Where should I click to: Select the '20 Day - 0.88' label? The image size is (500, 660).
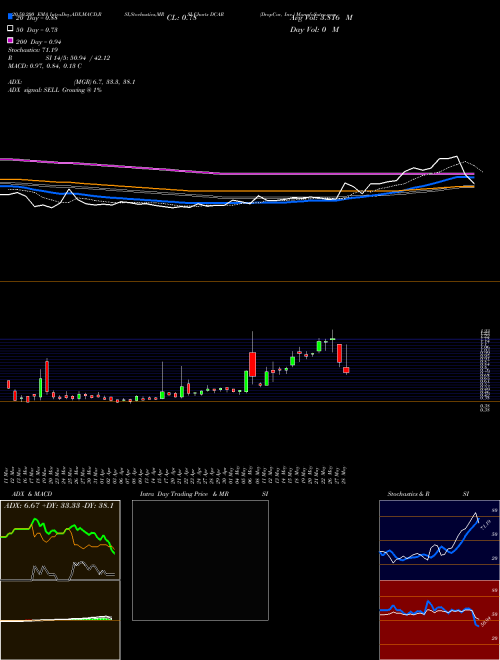point(37,18)
